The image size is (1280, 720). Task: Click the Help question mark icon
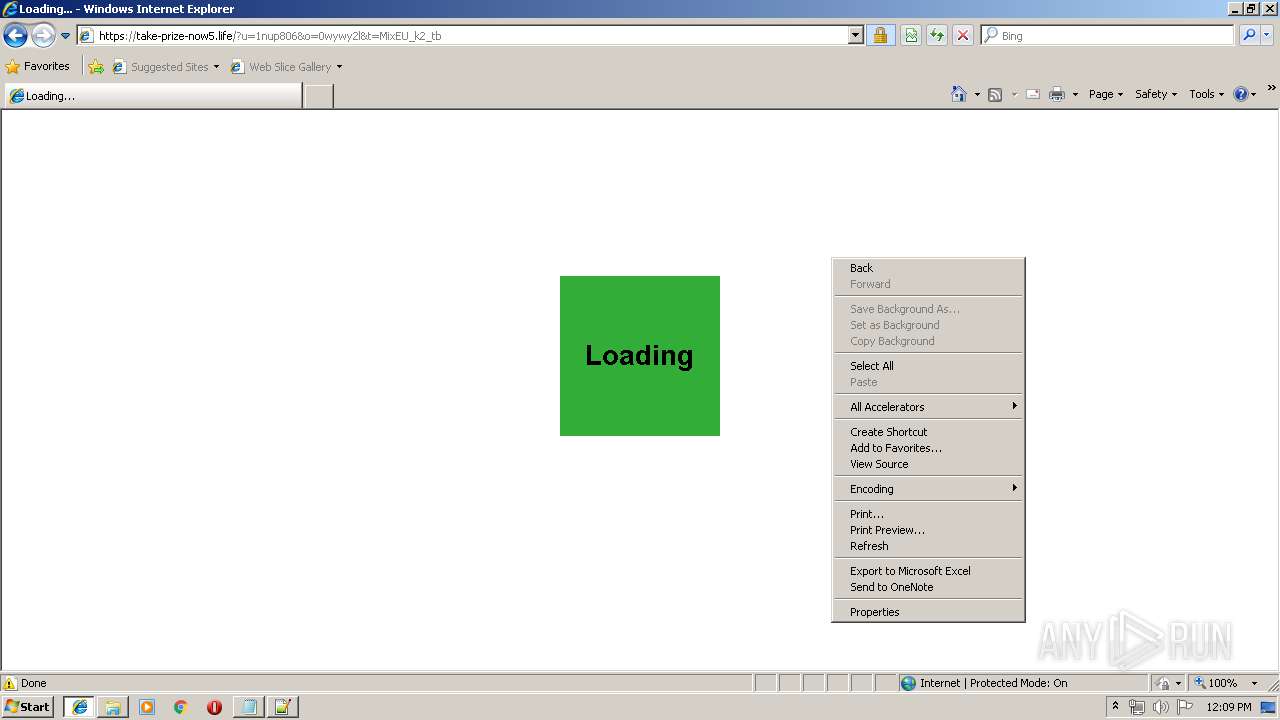[1241, 94]
